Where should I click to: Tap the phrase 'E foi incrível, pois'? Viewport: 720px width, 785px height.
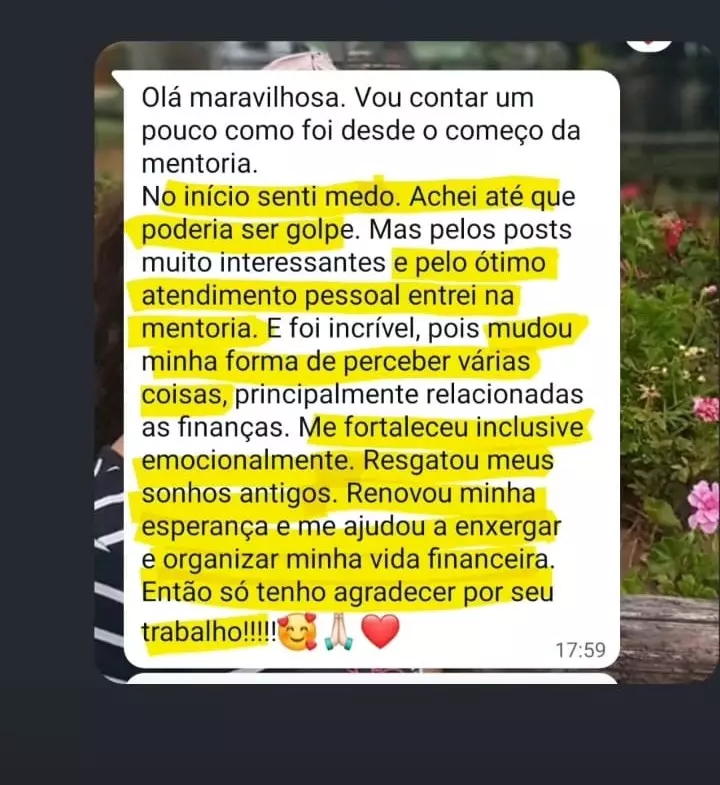coord(374,329)
